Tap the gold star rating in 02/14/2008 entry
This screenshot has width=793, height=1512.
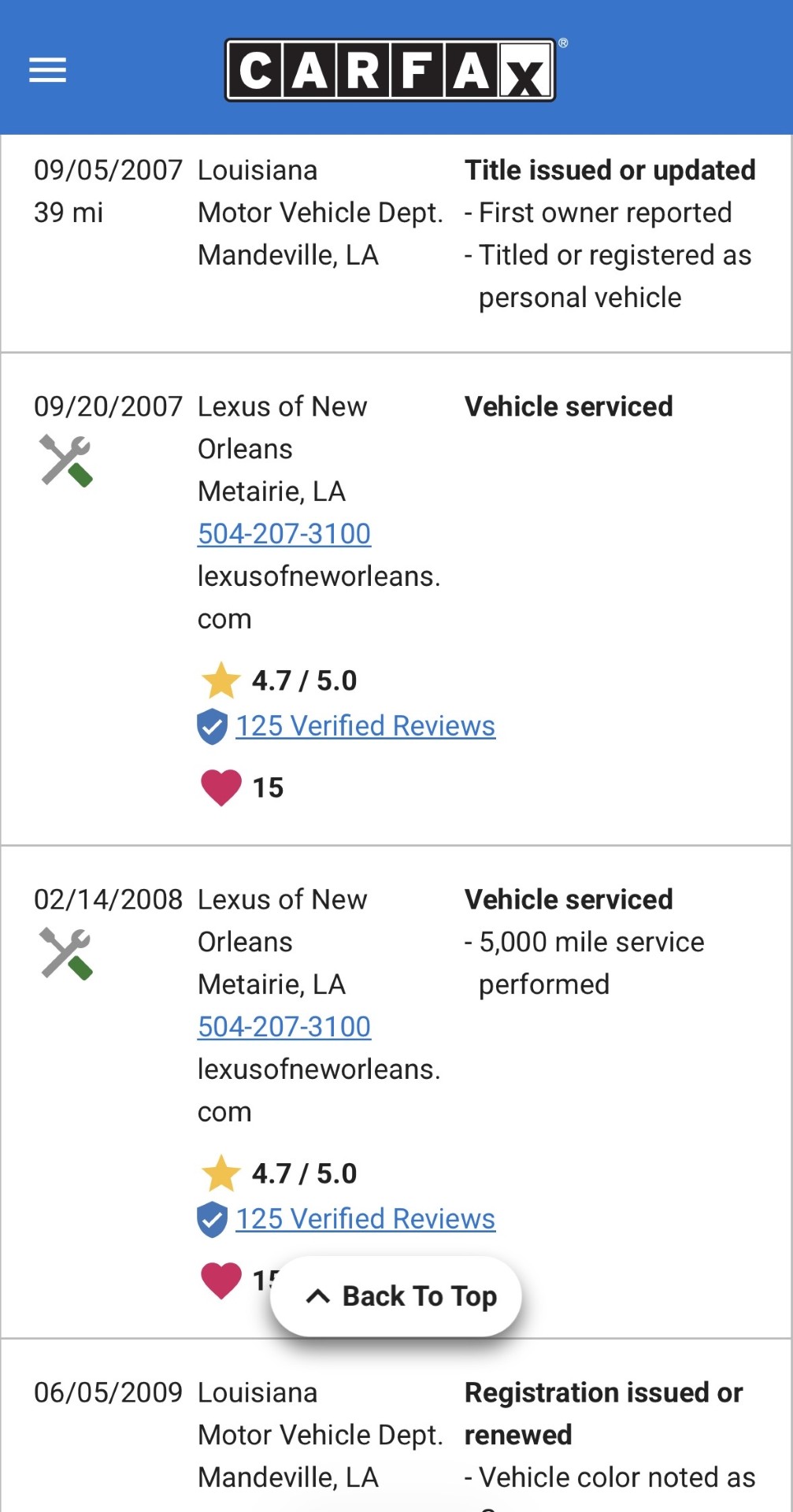[x=221, y=1173]
